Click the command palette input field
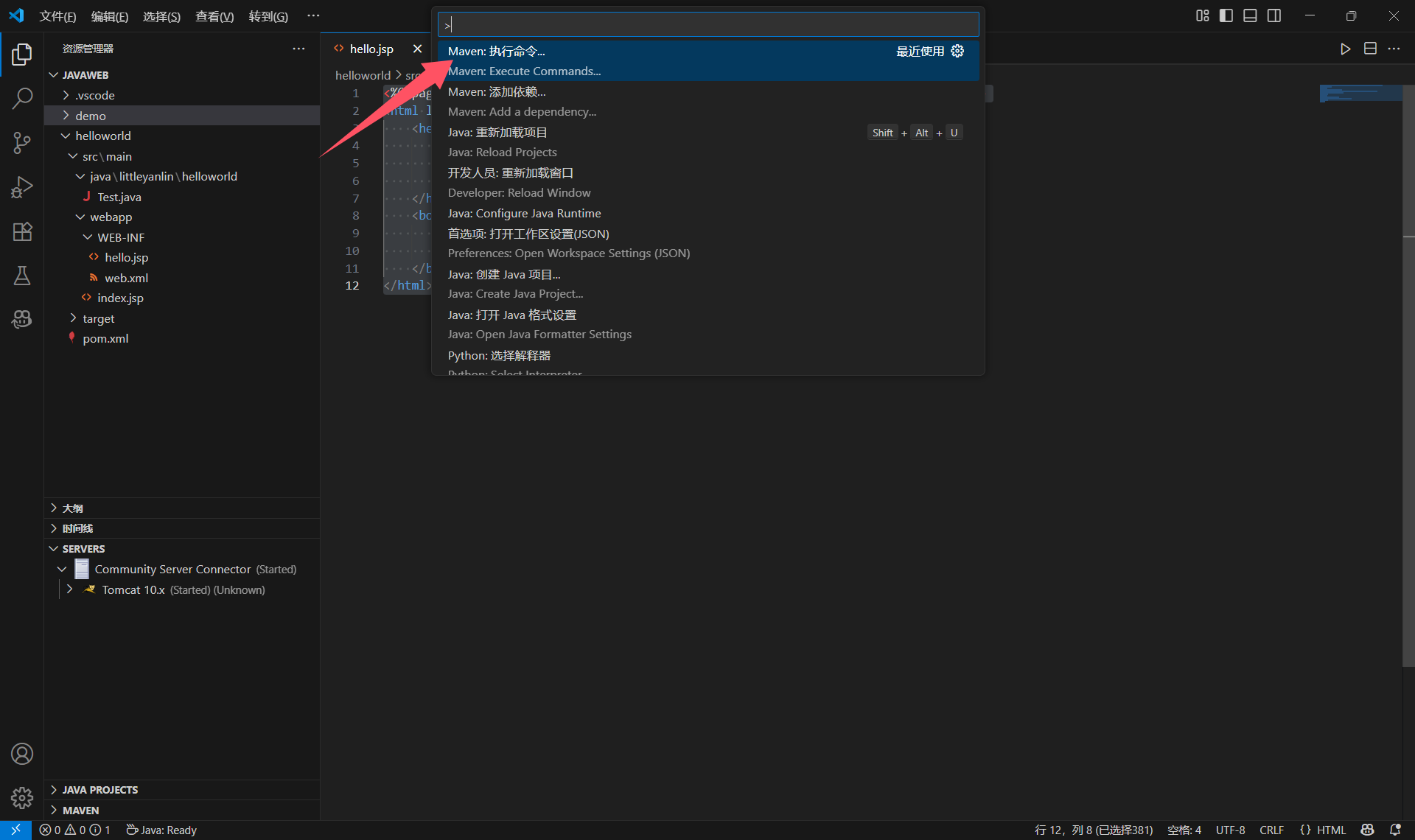The height and width of the screenshot is (840, 1415). click(707, 24)
